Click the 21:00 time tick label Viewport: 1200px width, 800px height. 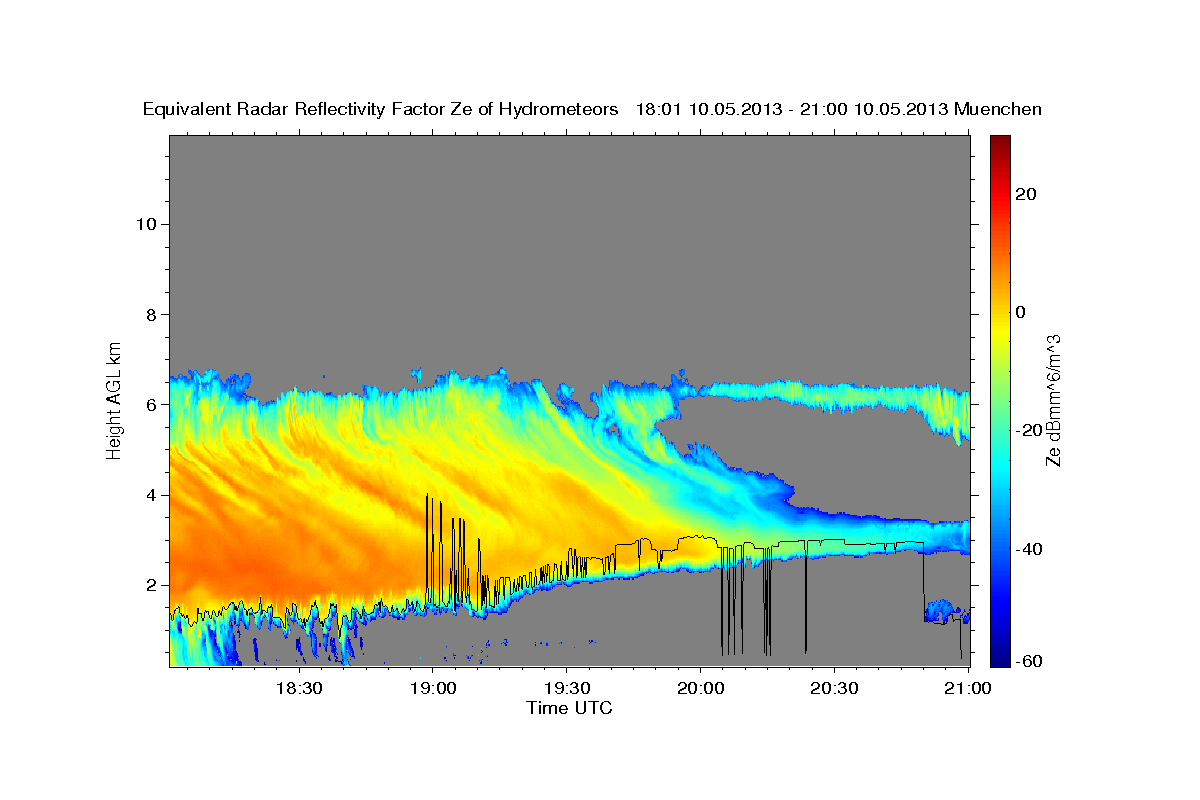click(x=968, y=688)
